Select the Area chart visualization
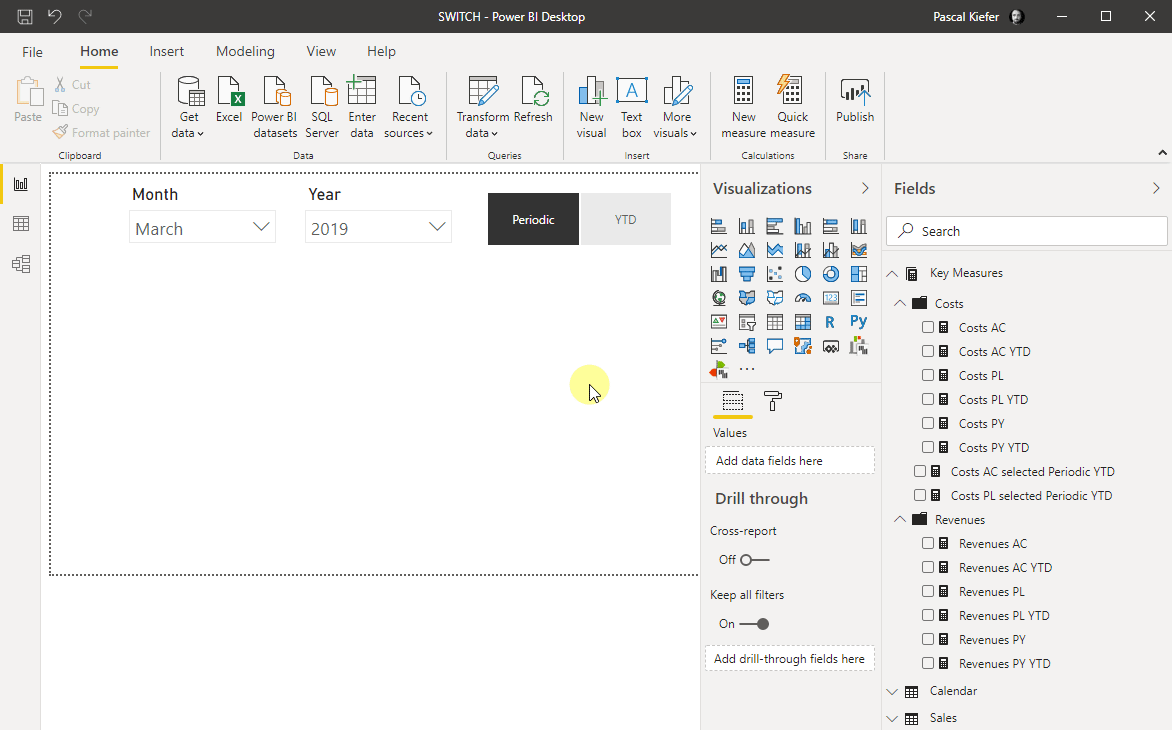Image resolution: width=1172 pixels, height=730 pixels. 747,250
